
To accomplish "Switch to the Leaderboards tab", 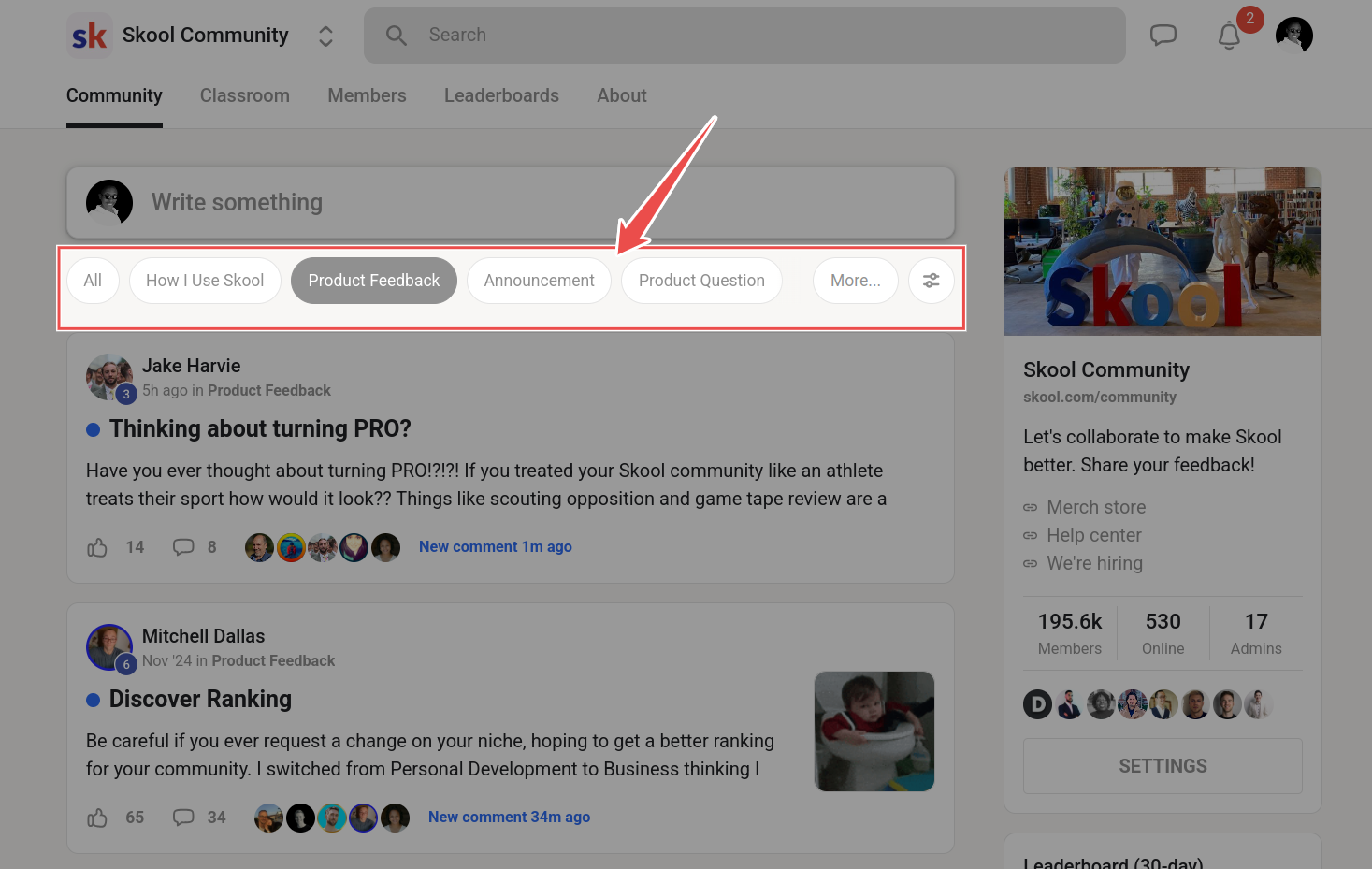I will click(x=501, y=95).
